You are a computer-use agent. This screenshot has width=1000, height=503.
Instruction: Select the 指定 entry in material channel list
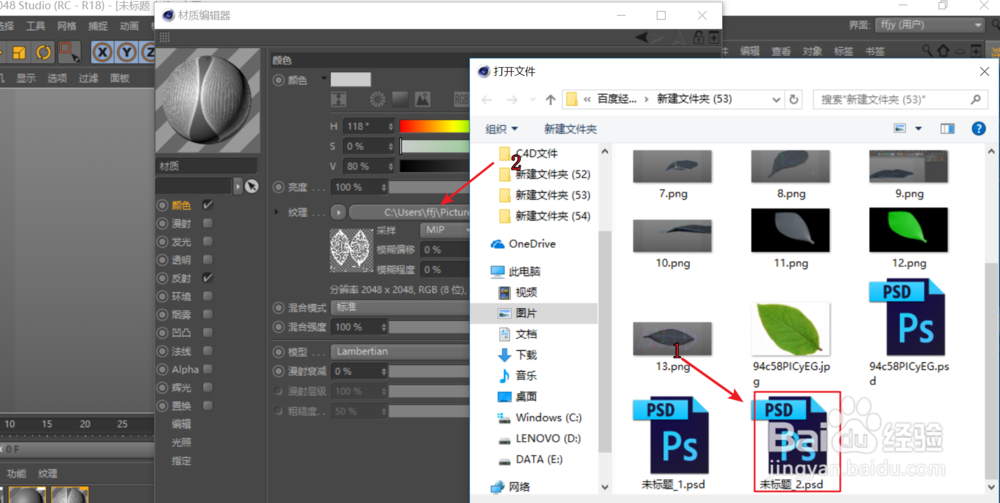click(x=181, y=460)
